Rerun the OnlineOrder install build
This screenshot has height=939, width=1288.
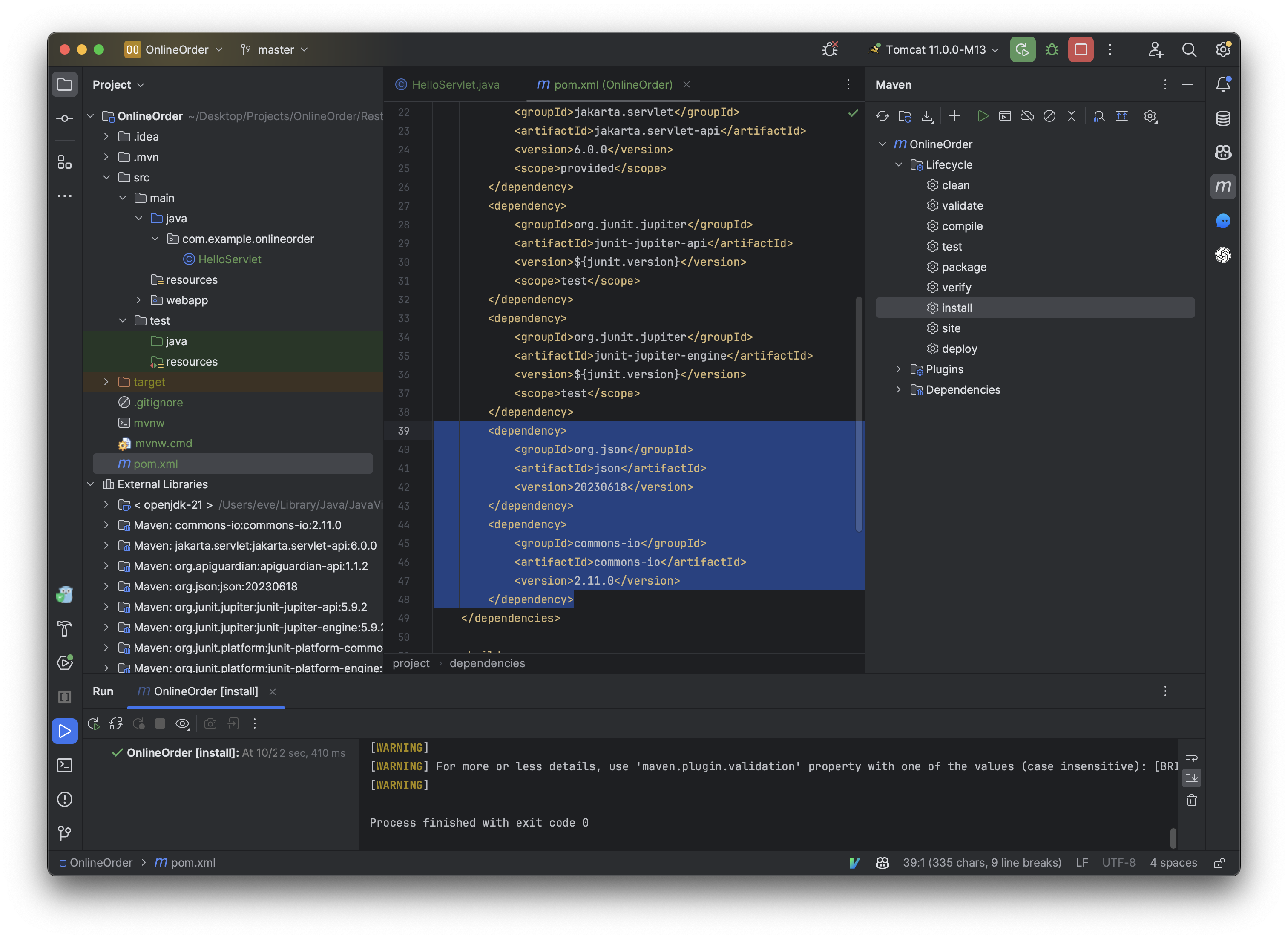click(x=92, y=723)
